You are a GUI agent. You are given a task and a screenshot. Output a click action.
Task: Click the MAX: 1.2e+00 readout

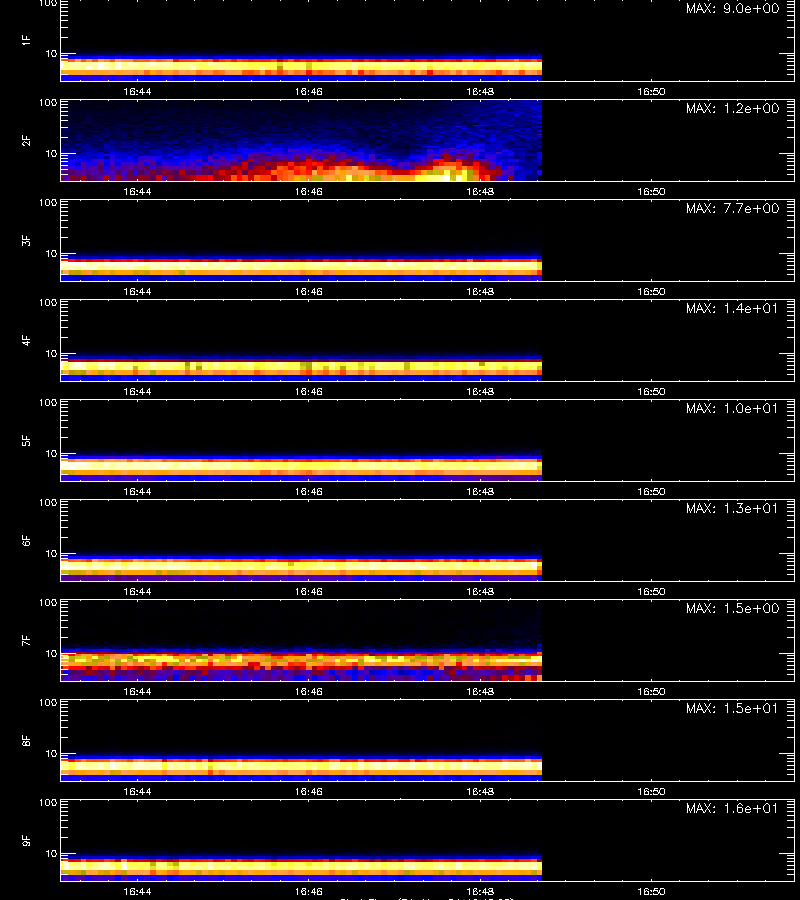[732, 108]
